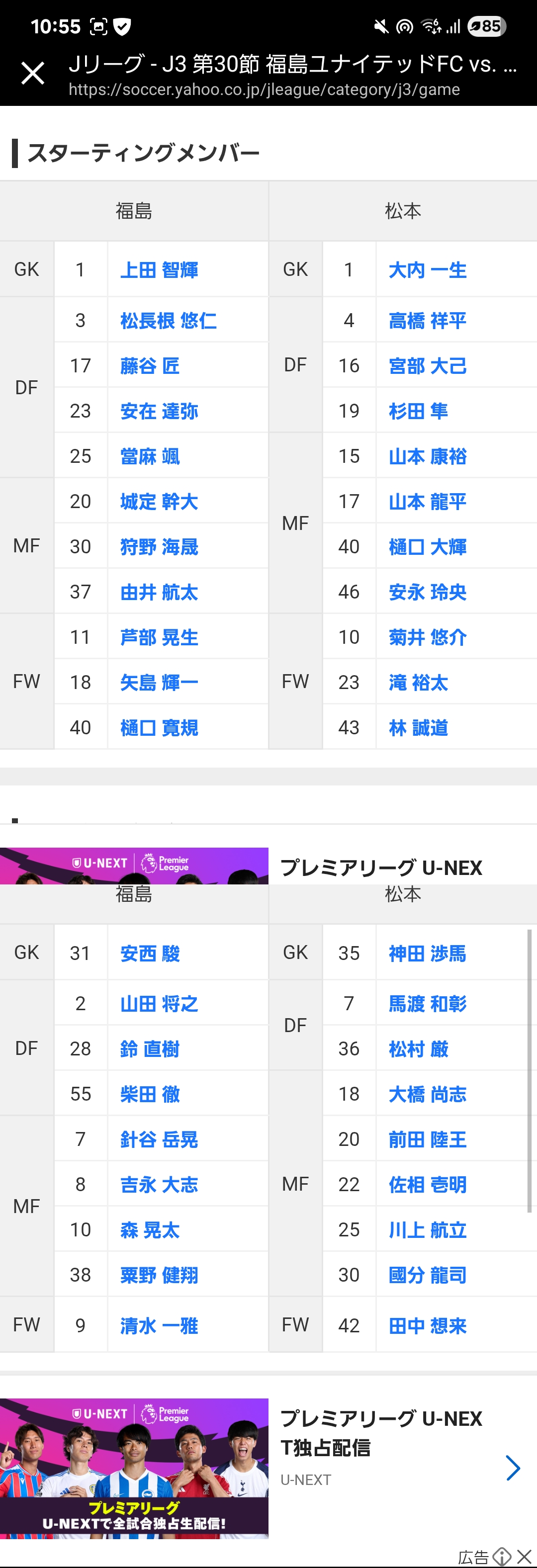
Task: Open player 大内 一生 profile link
Action: [x=428, y=269]
